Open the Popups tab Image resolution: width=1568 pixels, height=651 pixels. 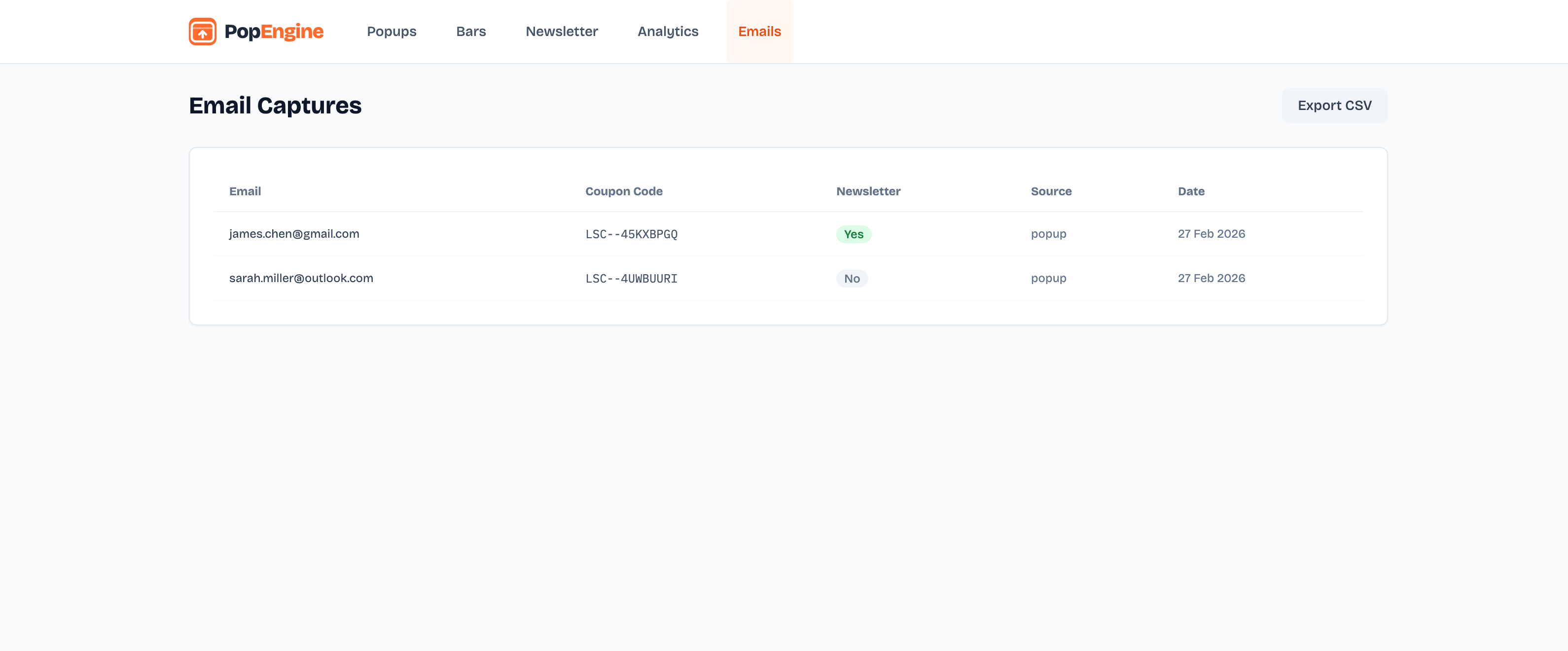coord(392,32)
